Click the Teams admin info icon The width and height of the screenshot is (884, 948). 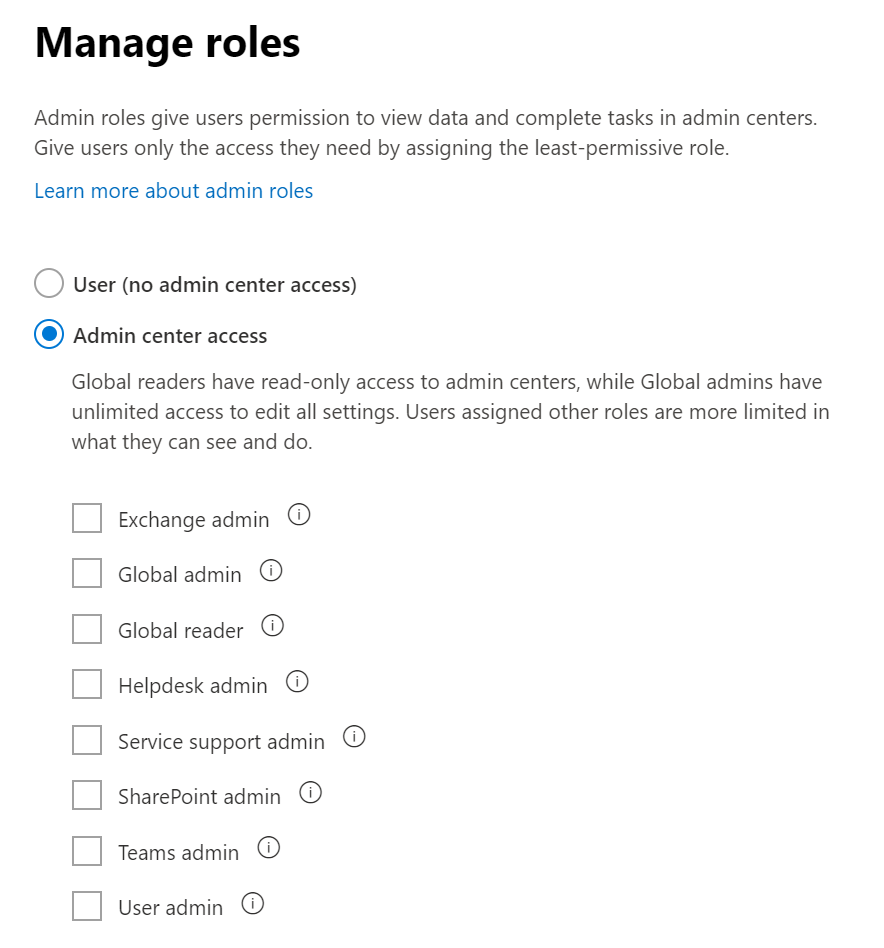pos(269,849)
